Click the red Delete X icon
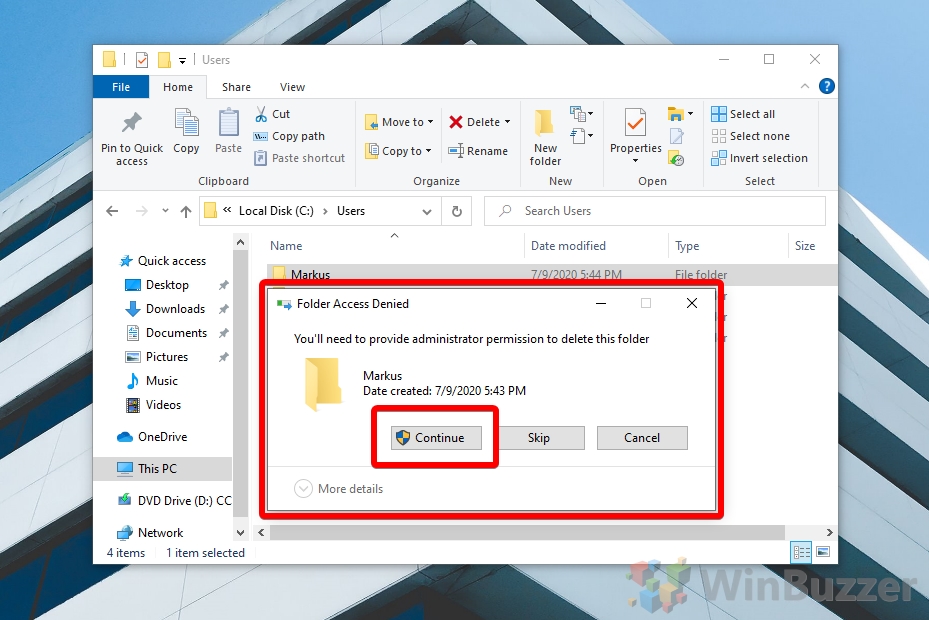The height and width of the screenshot is (620, 929). [x=456, y=122]
